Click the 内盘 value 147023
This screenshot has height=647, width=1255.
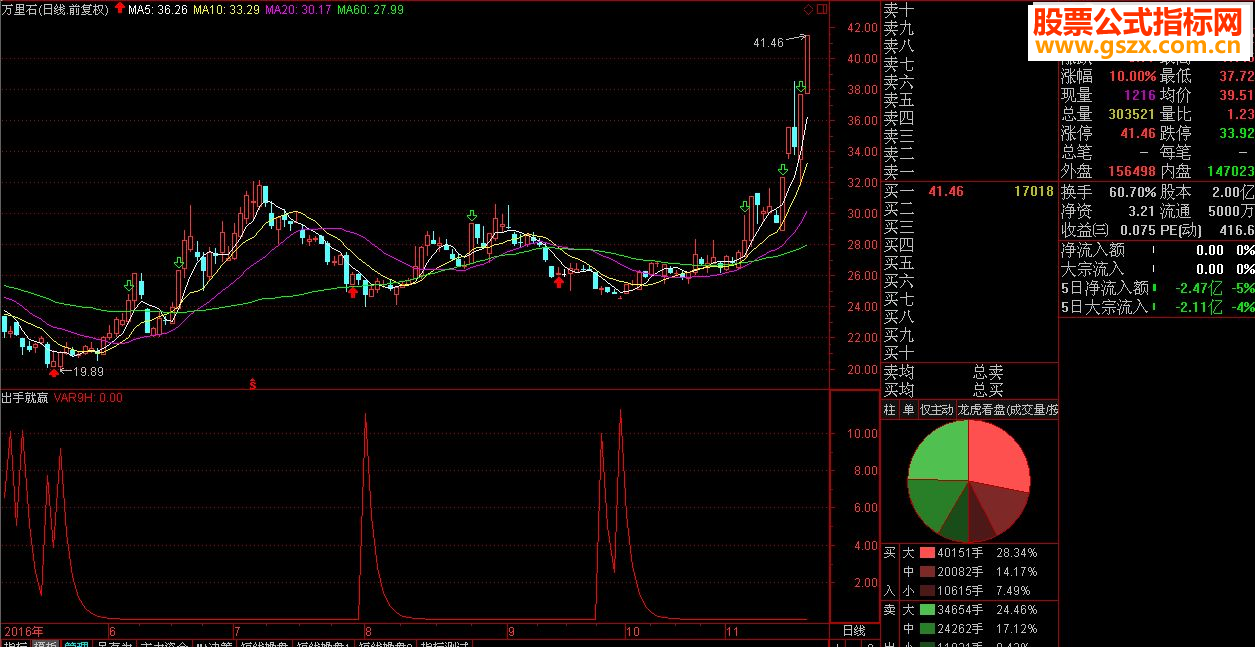(1230, 171)
